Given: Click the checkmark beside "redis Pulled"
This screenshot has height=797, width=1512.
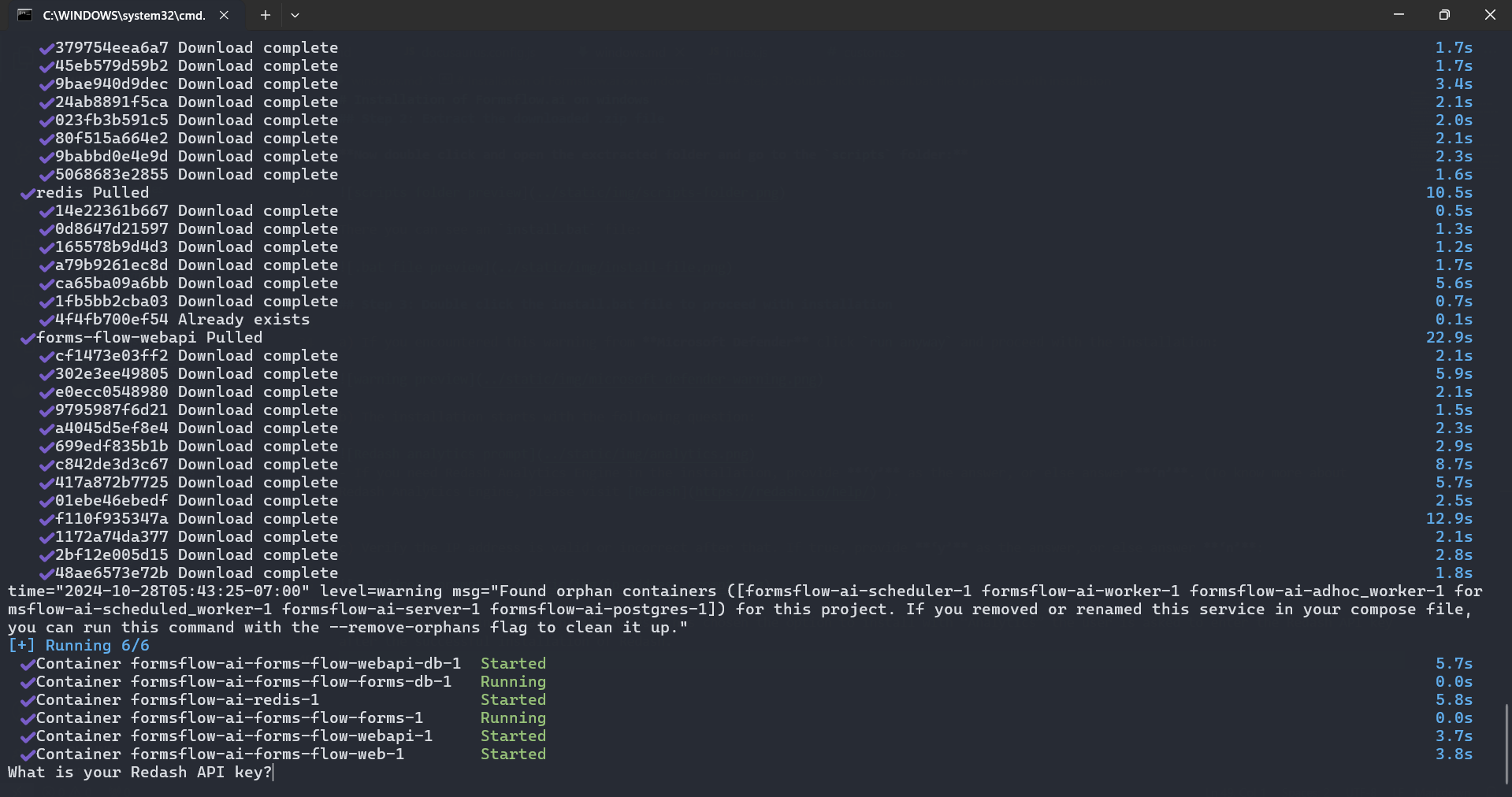Looking at the screenshot, I should (x=28, y=192).
